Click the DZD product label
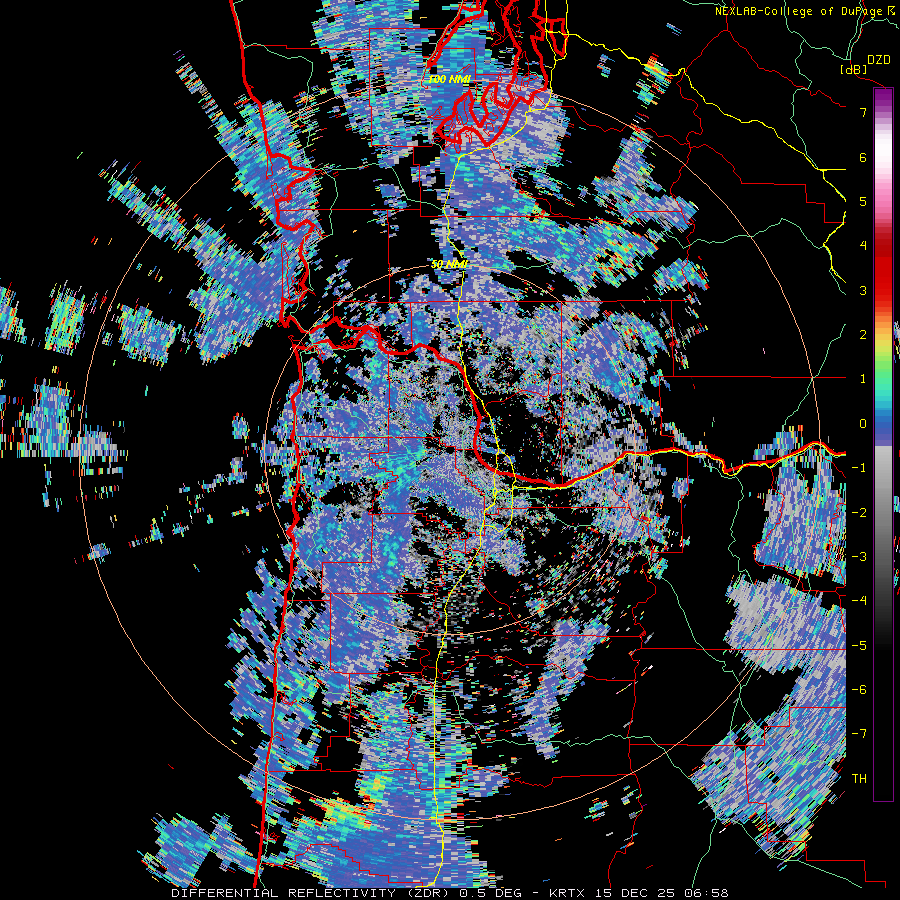Image resolution: width=900 pixels, height=900 pixels. [878, 60]
